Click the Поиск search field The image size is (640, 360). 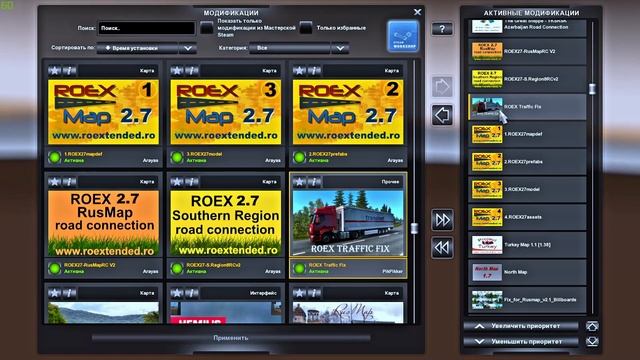147,28
